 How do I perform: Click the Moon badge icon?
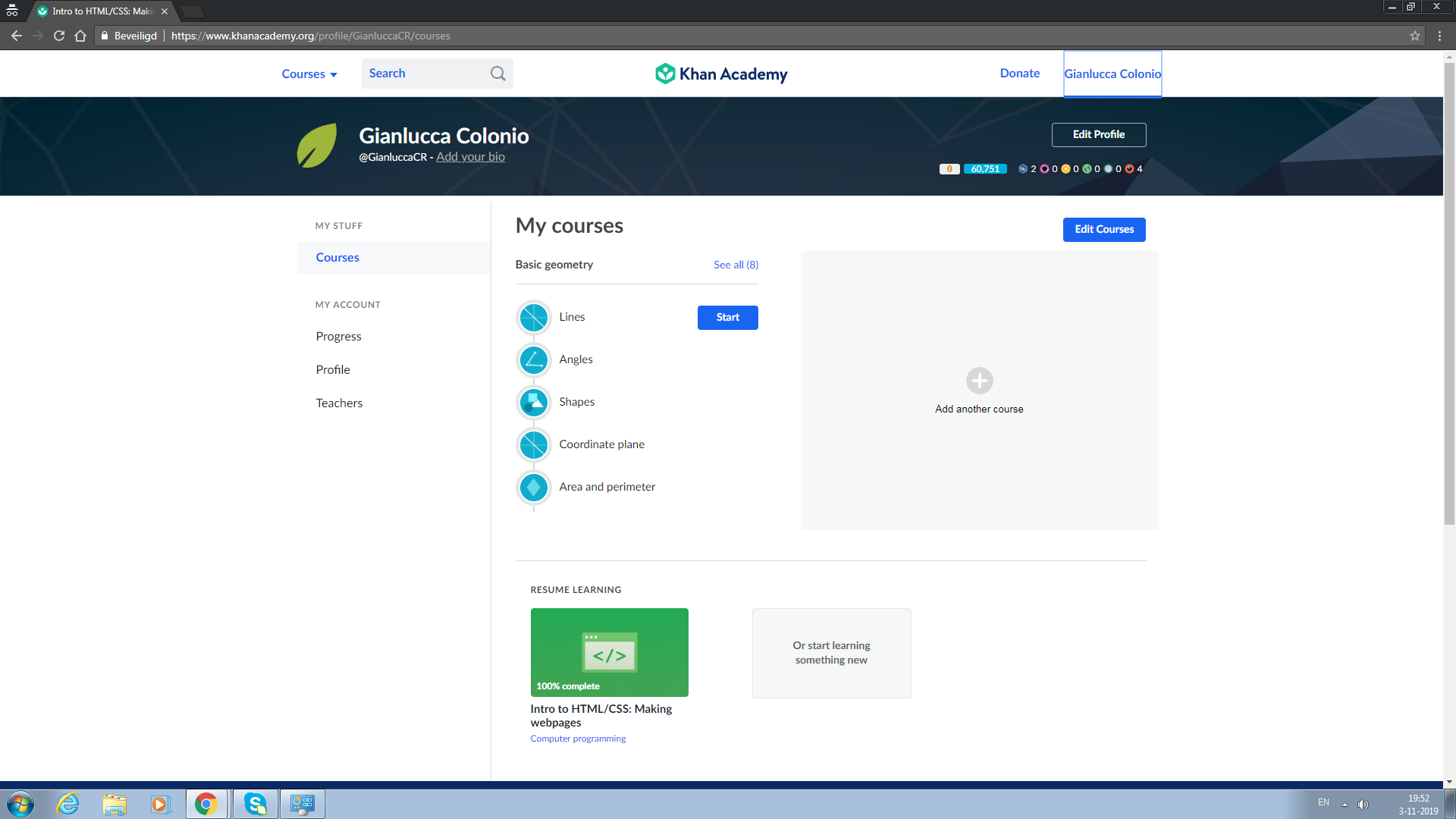[1108, 169]
